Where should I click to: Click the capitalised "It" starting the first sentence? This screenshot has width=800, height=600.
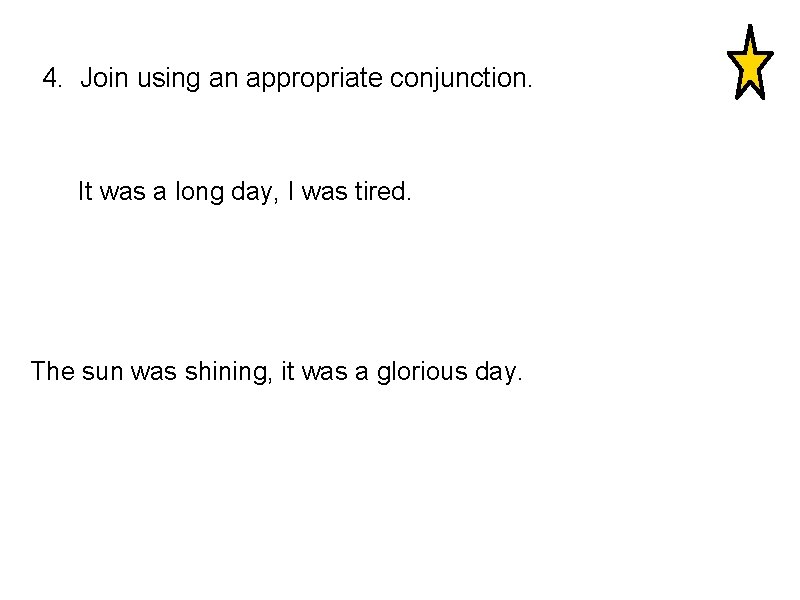(85, 191)
